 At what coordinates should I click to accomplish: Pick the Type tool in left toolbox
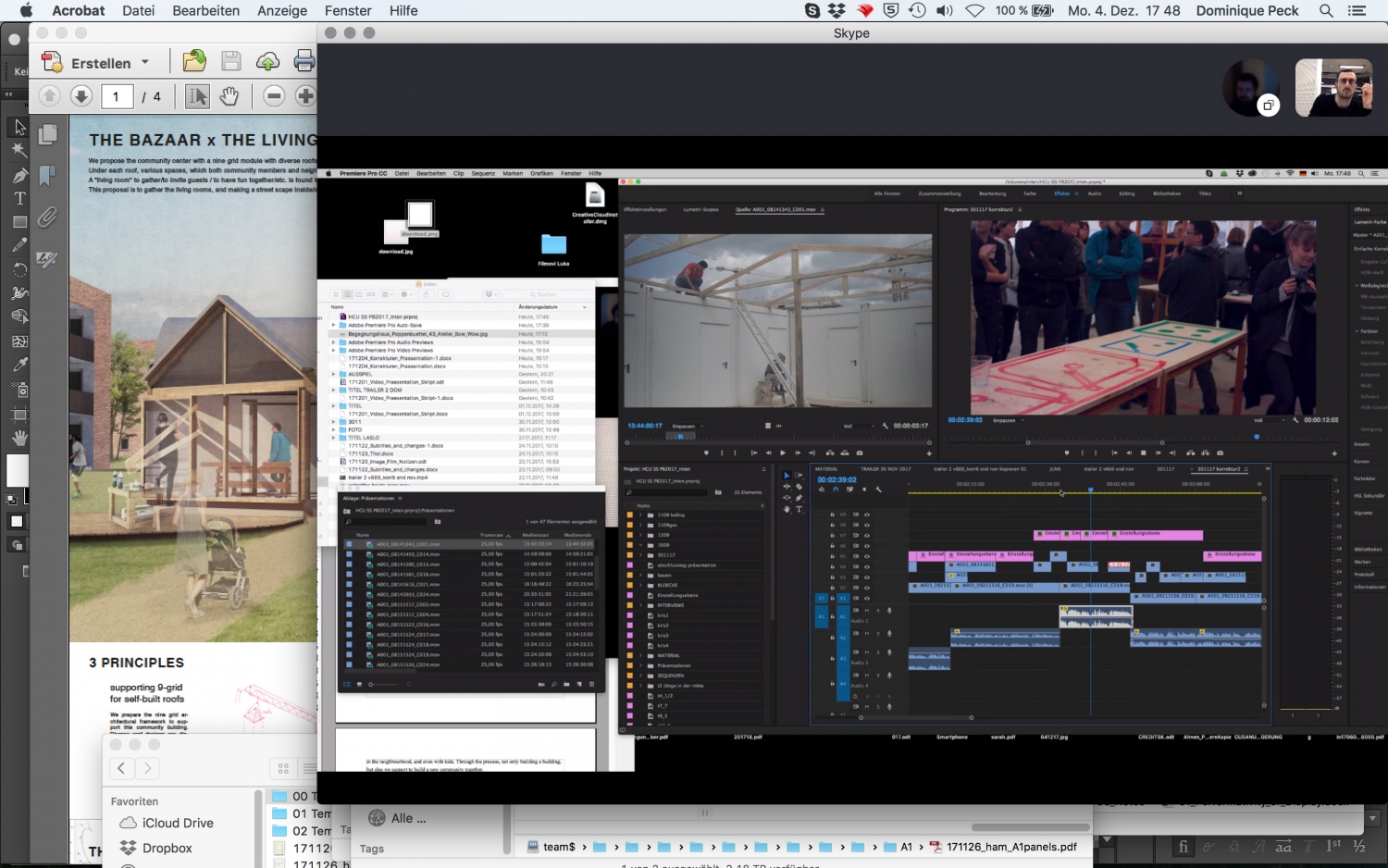19,198
